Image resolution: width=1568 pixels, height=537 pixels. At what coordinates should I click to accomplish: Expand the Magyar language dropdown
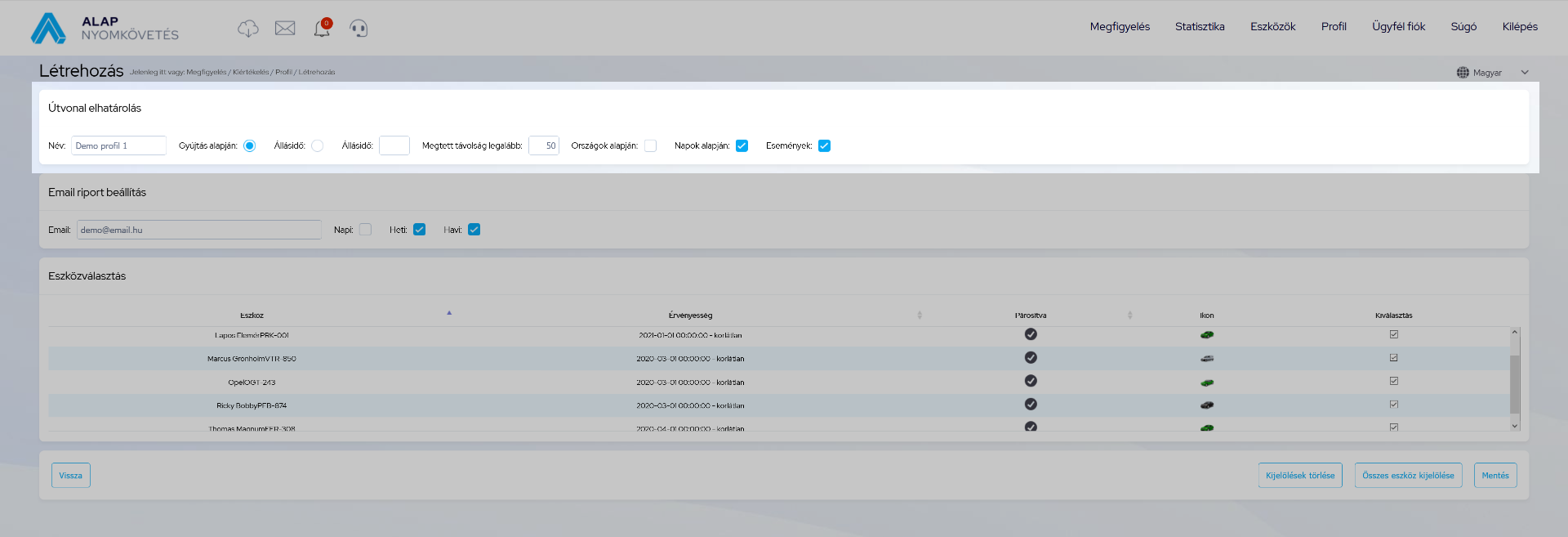click(1524, 73)
